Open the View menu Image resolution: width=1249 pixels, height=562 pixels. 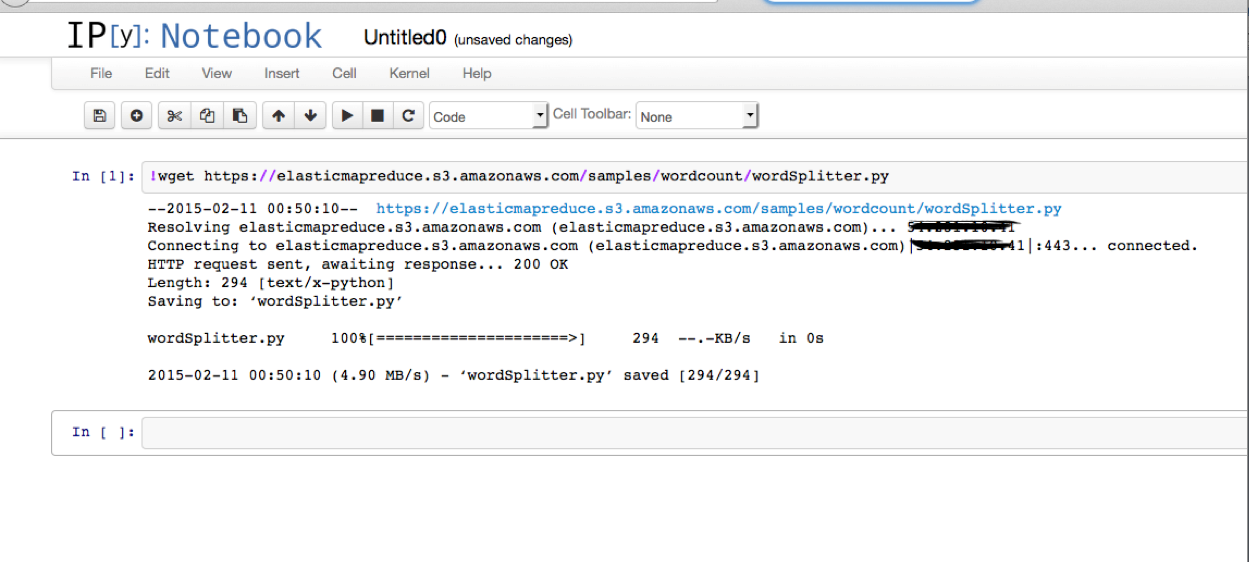click(x=217, y=73)
